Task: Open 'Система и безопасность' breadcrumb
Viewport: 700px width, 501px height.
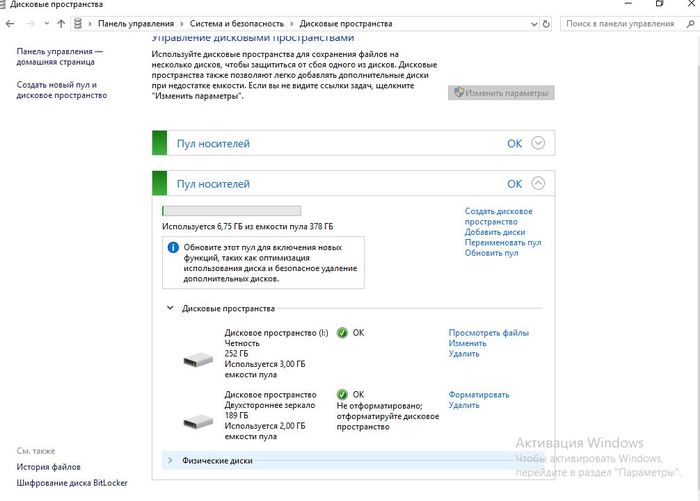Action: tap(237, 24)
